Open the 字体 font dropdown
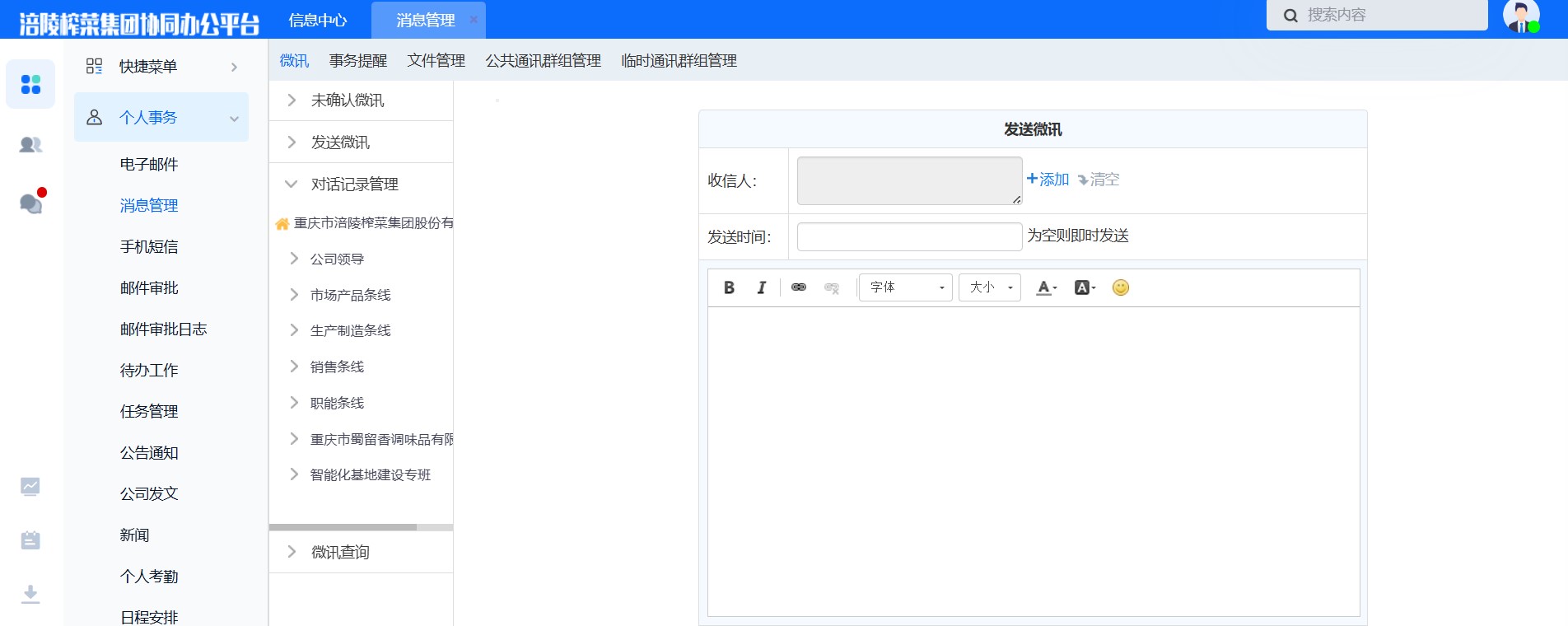 click(906, 287)
